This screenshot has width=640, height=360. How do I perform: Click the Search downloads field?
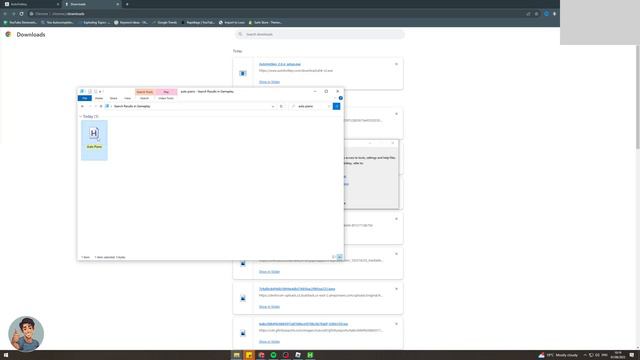(320, 34)
